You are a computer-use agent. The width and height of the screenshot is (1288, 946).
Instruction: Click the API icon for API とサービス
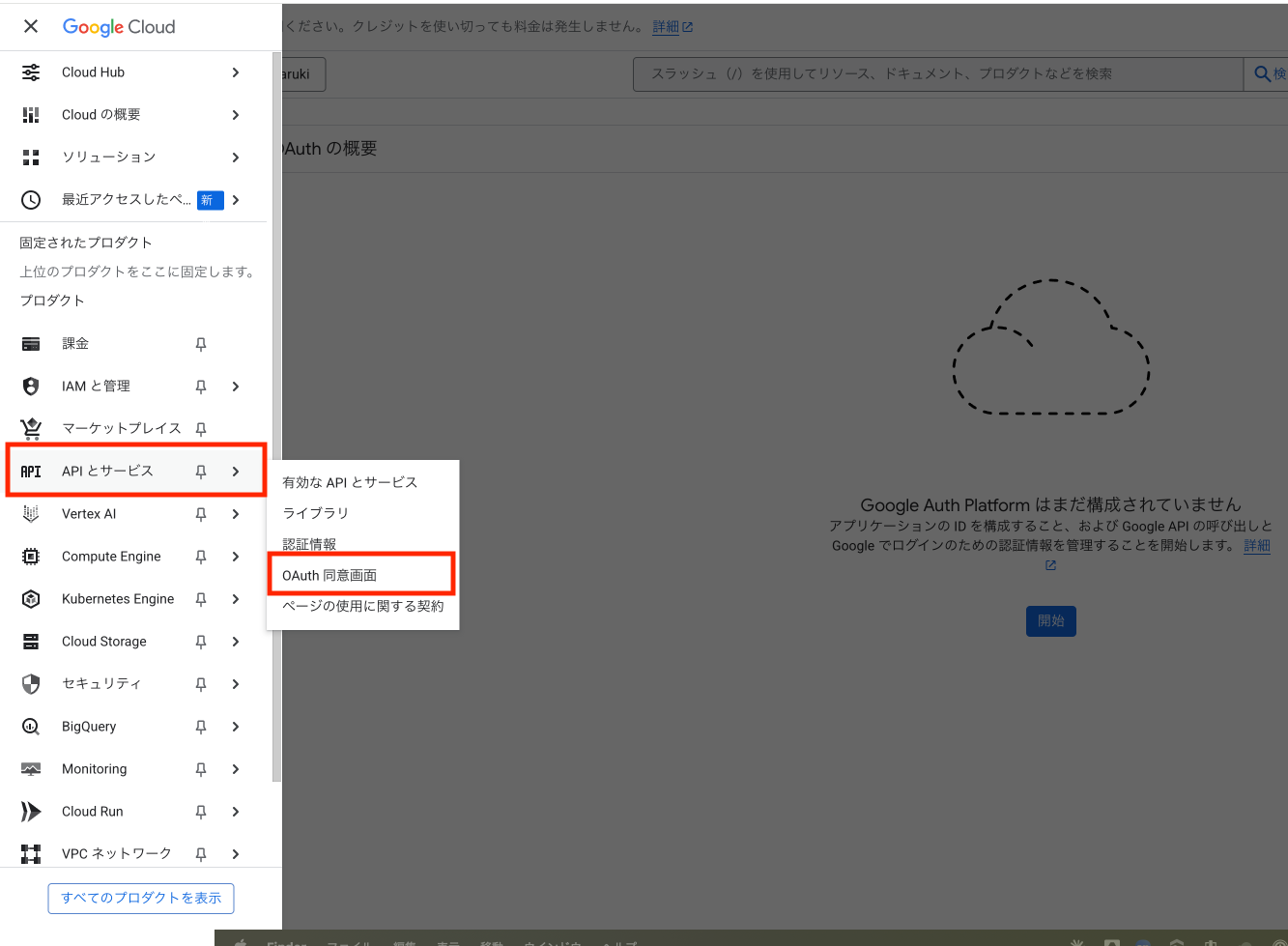(x=31, y=472)
